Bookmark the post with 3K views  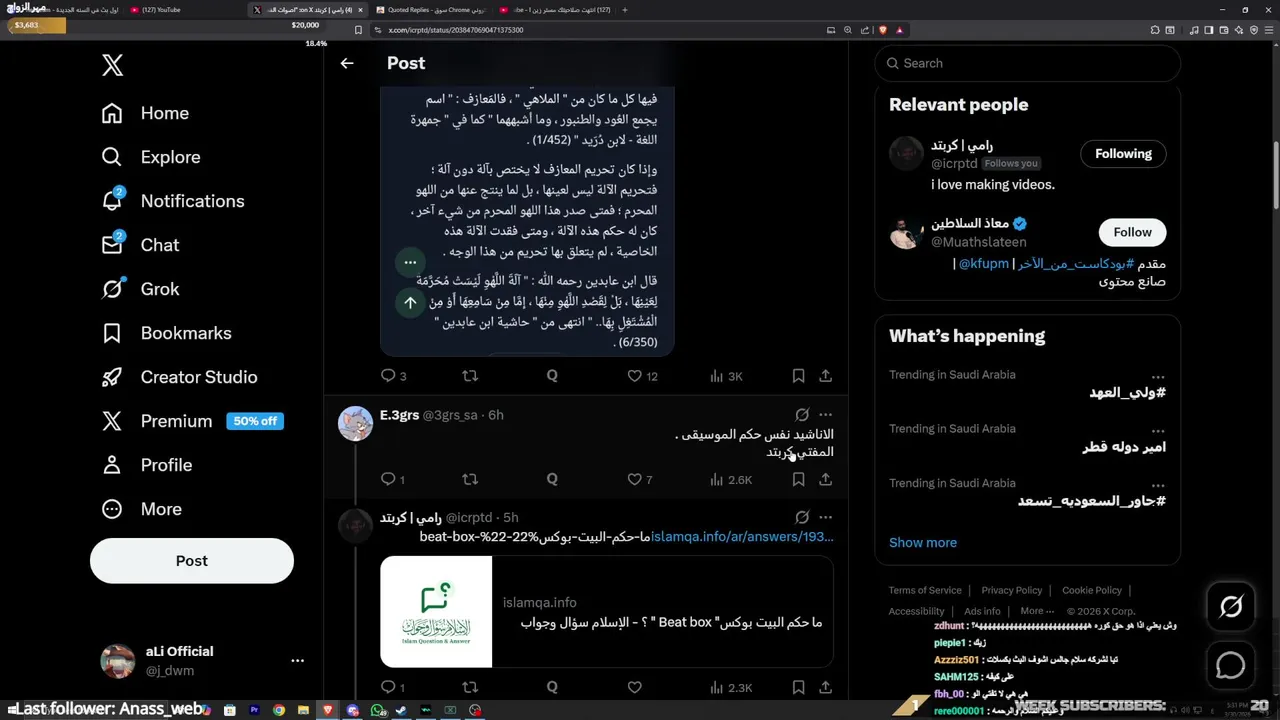click(798, 376)
